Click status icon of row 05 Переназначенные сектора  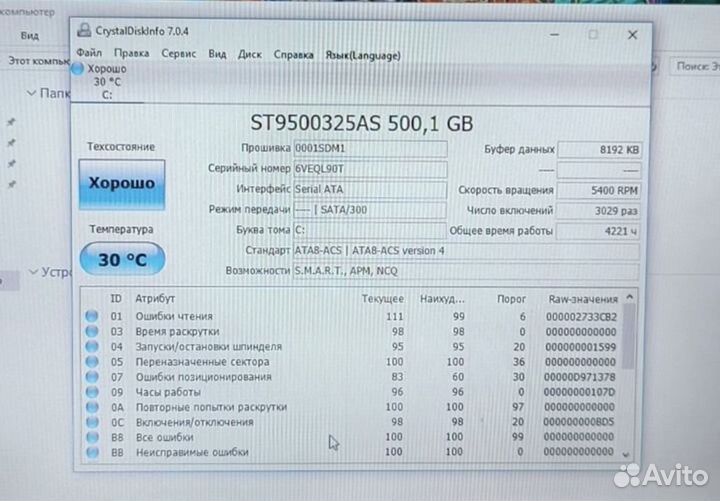click(x=92, y=361)
